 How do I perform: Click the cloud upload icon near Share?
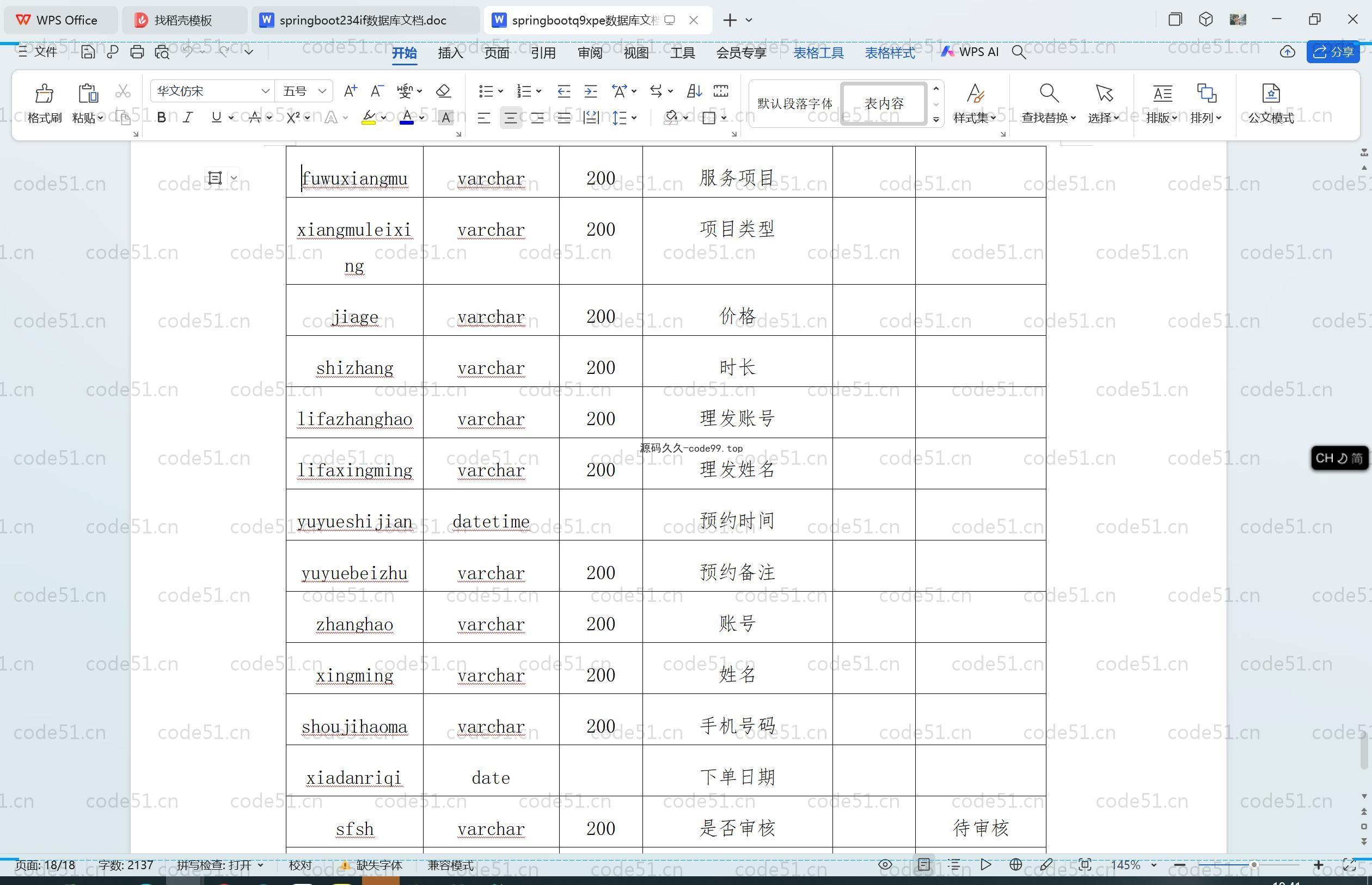point(1288,52)
